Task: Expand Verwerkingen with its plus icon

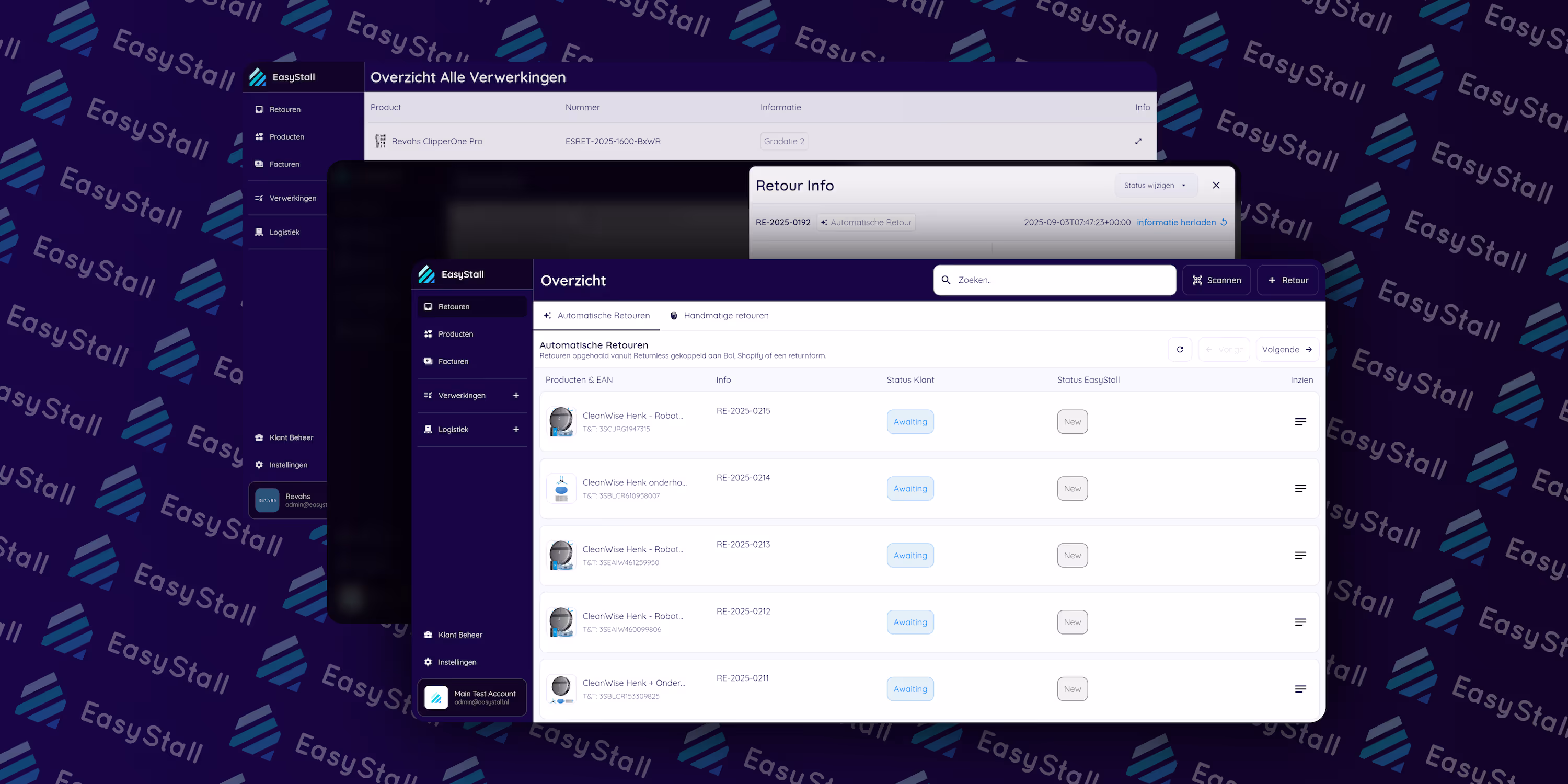Action: (x=516, y=395)
